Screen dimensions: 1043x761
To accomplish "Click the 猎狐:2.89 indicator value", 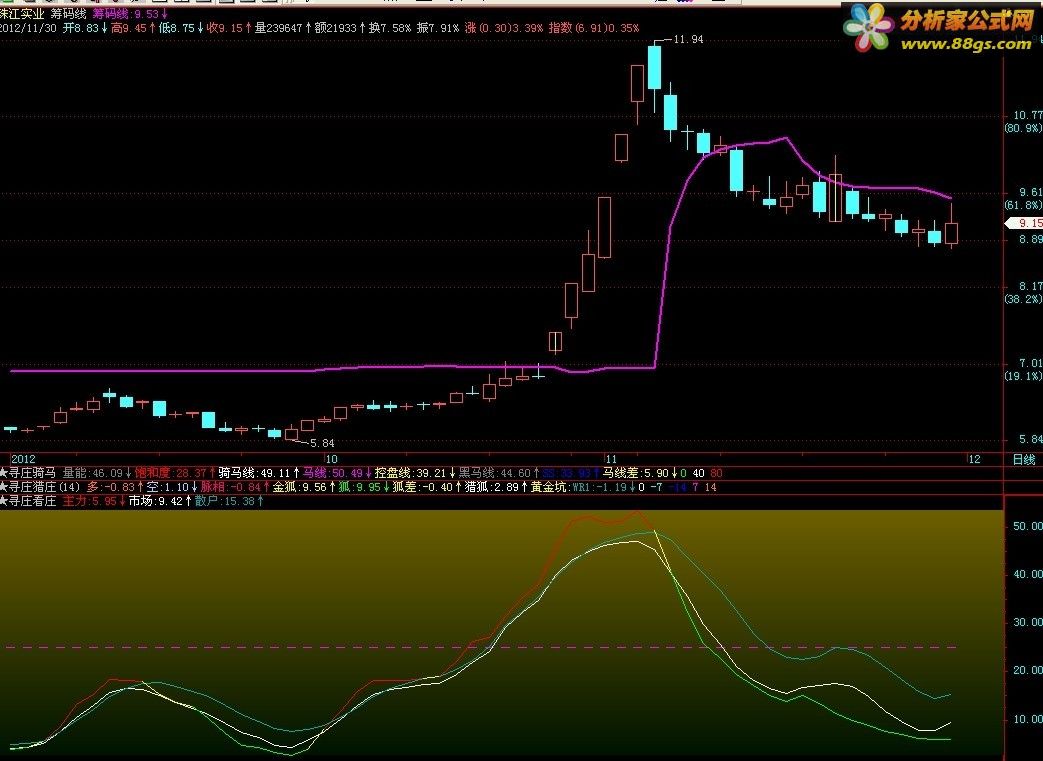I will pos(495,487).
